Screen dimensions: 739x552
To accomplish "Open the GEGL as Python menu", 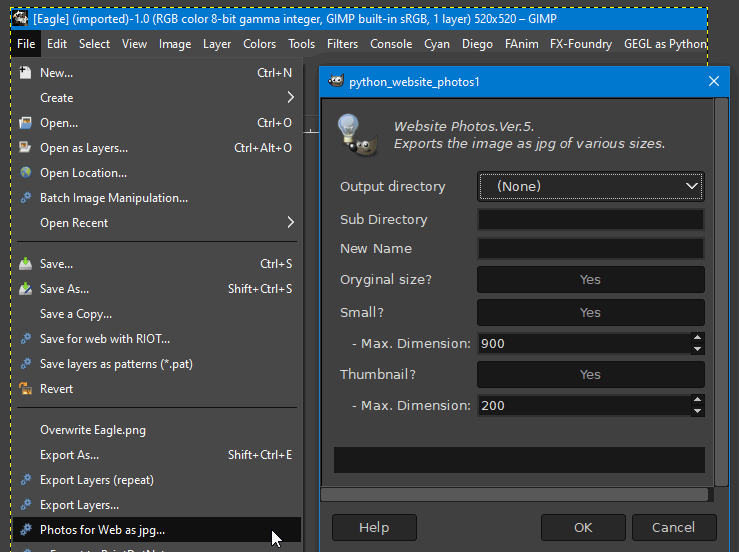I will (665, 44).
